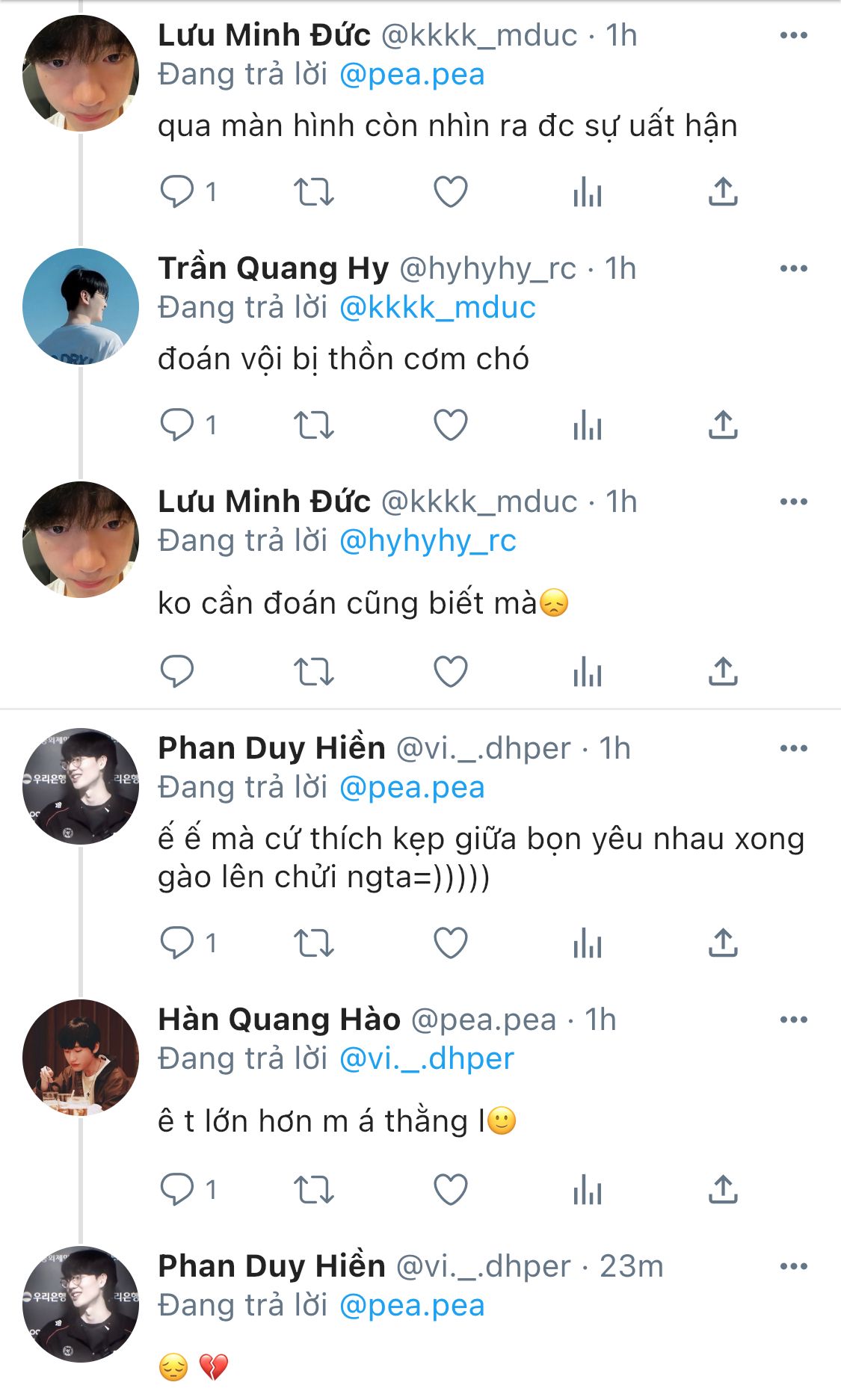Open the @kkkk_mduc mention link
This screenshot has height=1400, width=841.
(437, 307)
